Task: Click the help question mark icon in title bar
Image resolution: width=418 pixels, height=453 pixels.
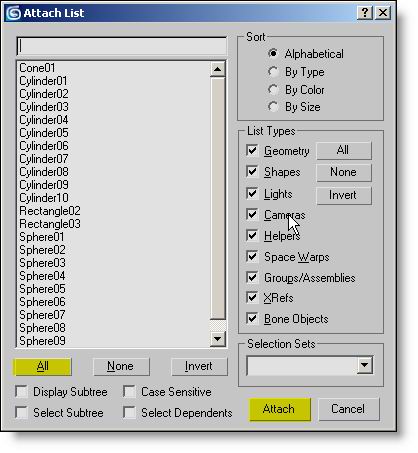Action: 365,13
